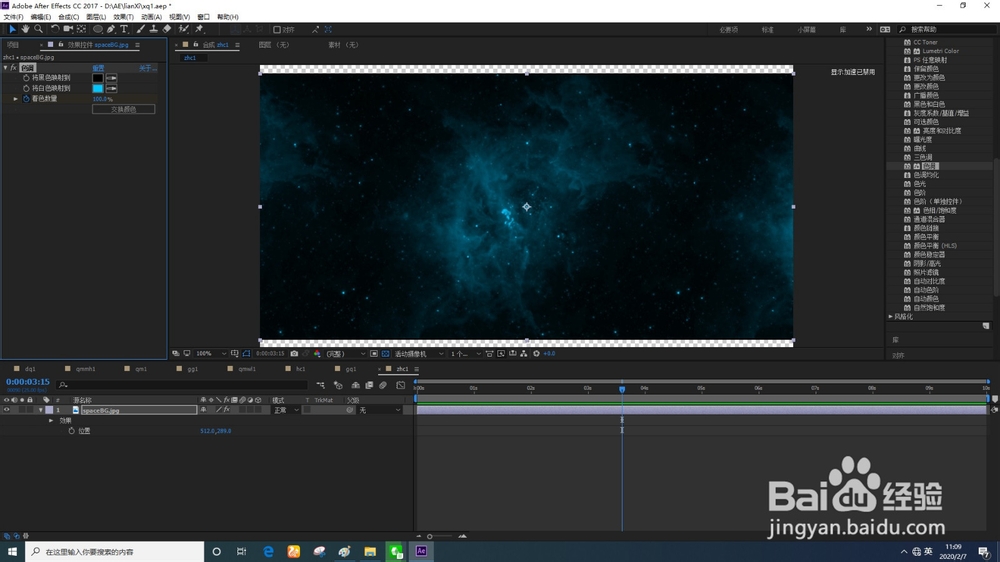1000x562 pixels.
Task: Switch to the dq1 timeline tab
Action: [x=30, y=369]
